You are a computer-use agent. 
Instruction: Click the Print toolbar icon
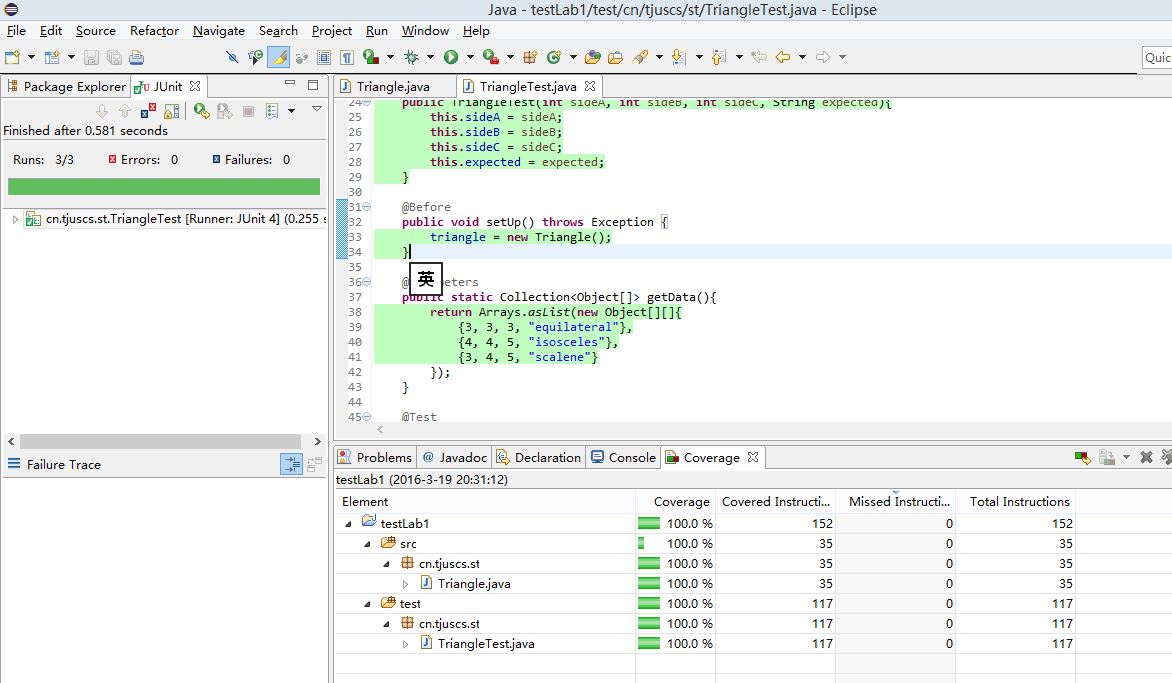tap(136, 58)
